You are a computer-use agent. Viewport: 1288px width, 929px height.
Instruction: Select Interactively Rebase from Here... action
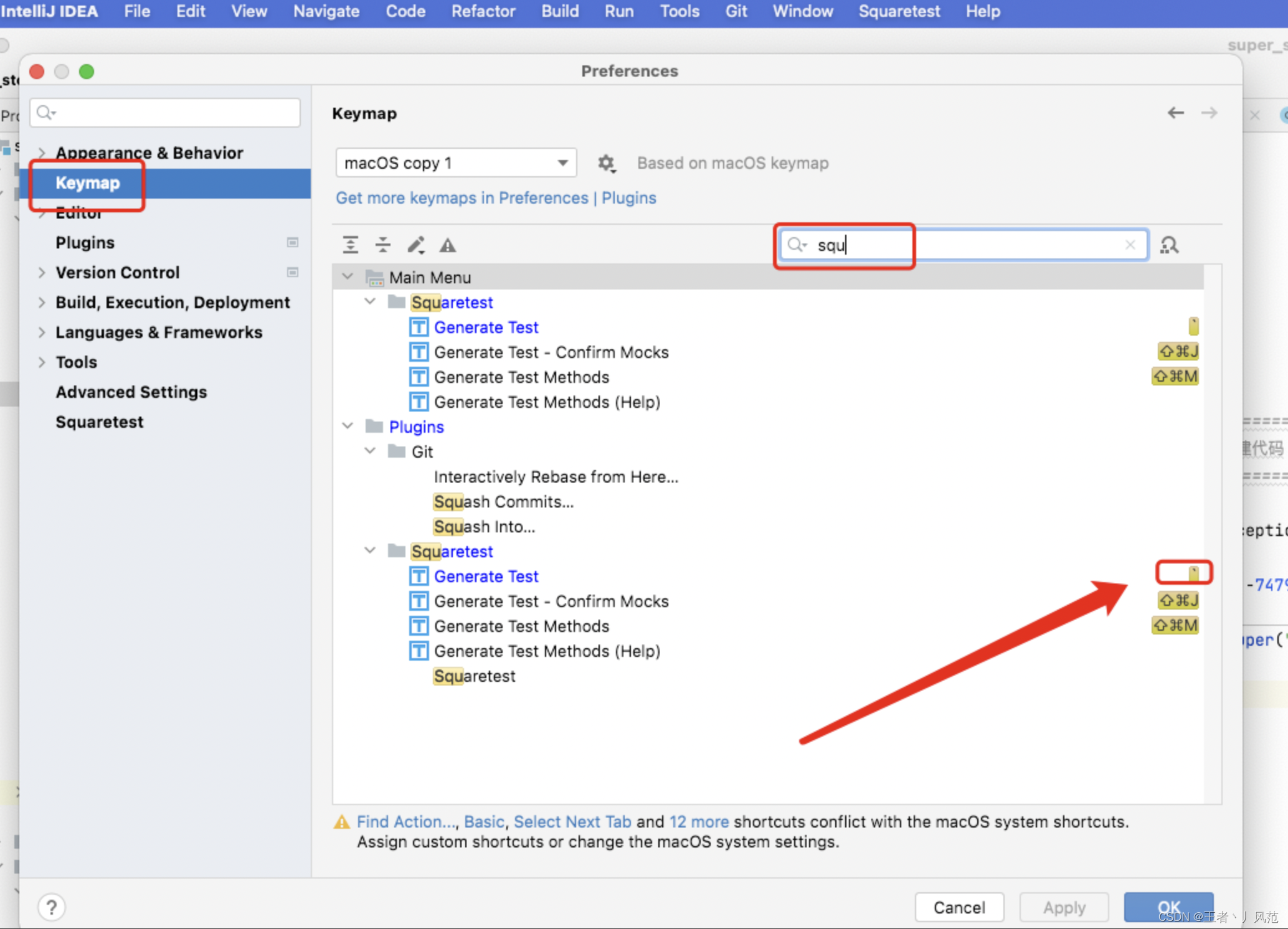click(556, 476)
